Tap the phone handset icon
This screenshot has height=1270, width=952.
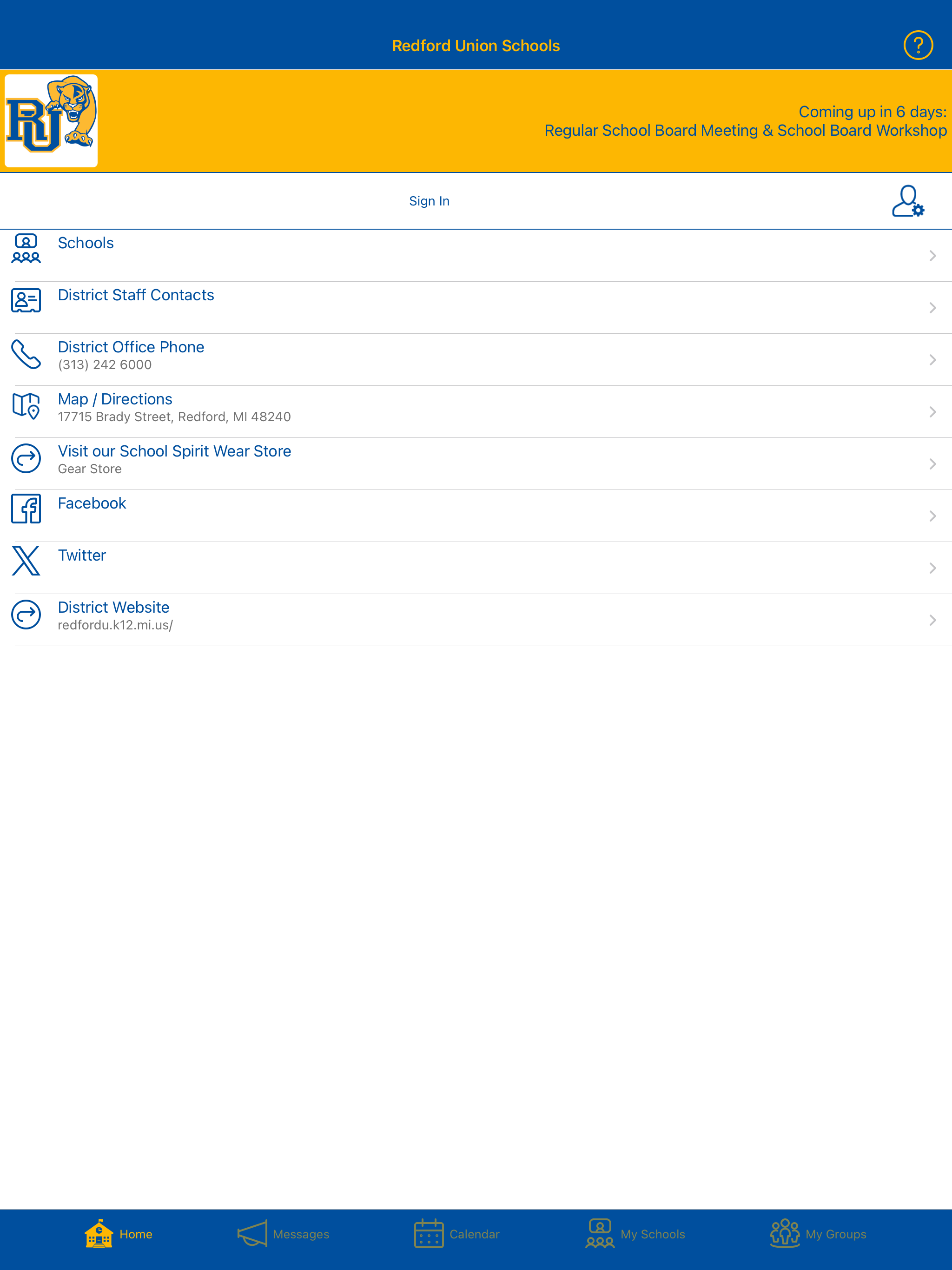(26, 354)
